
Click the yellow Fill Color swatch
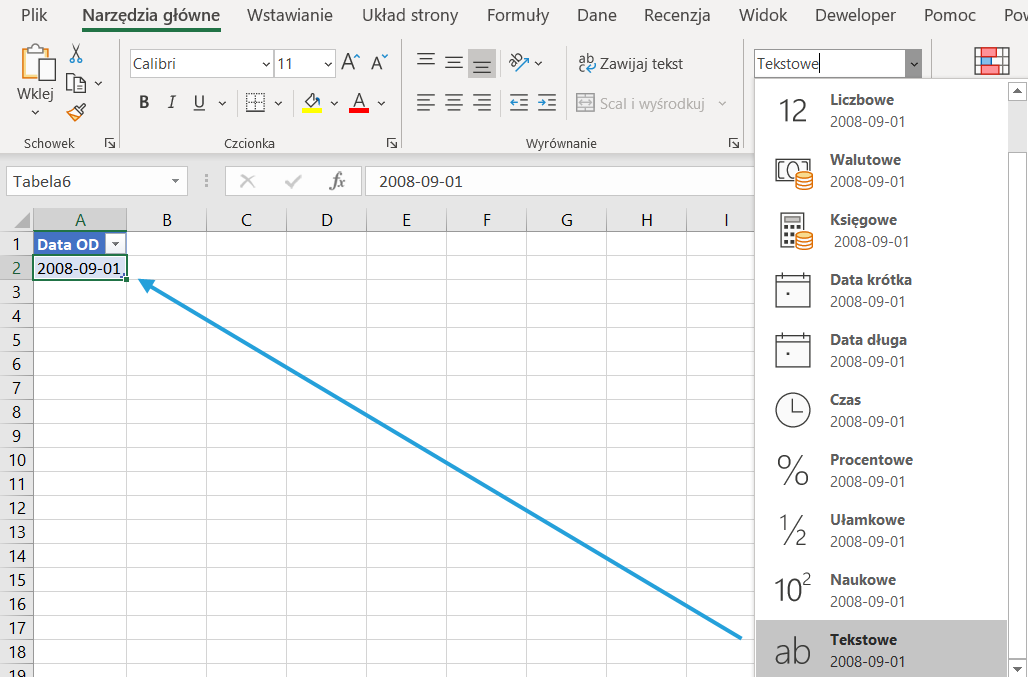tap(311, 103)
